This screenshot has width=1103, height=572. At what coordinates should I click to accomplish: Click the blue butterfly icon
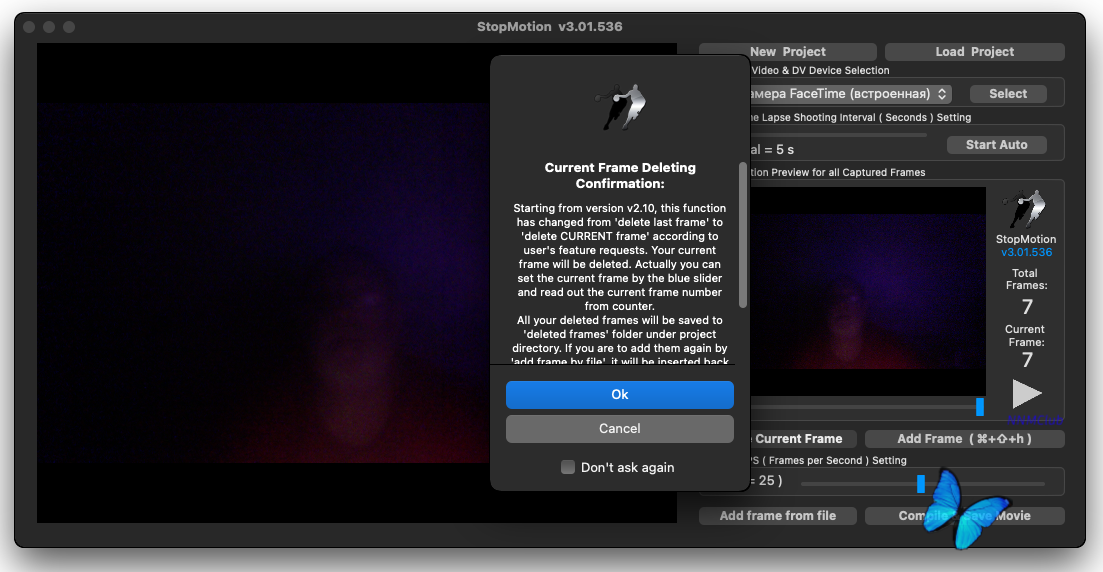coord(965,509)
